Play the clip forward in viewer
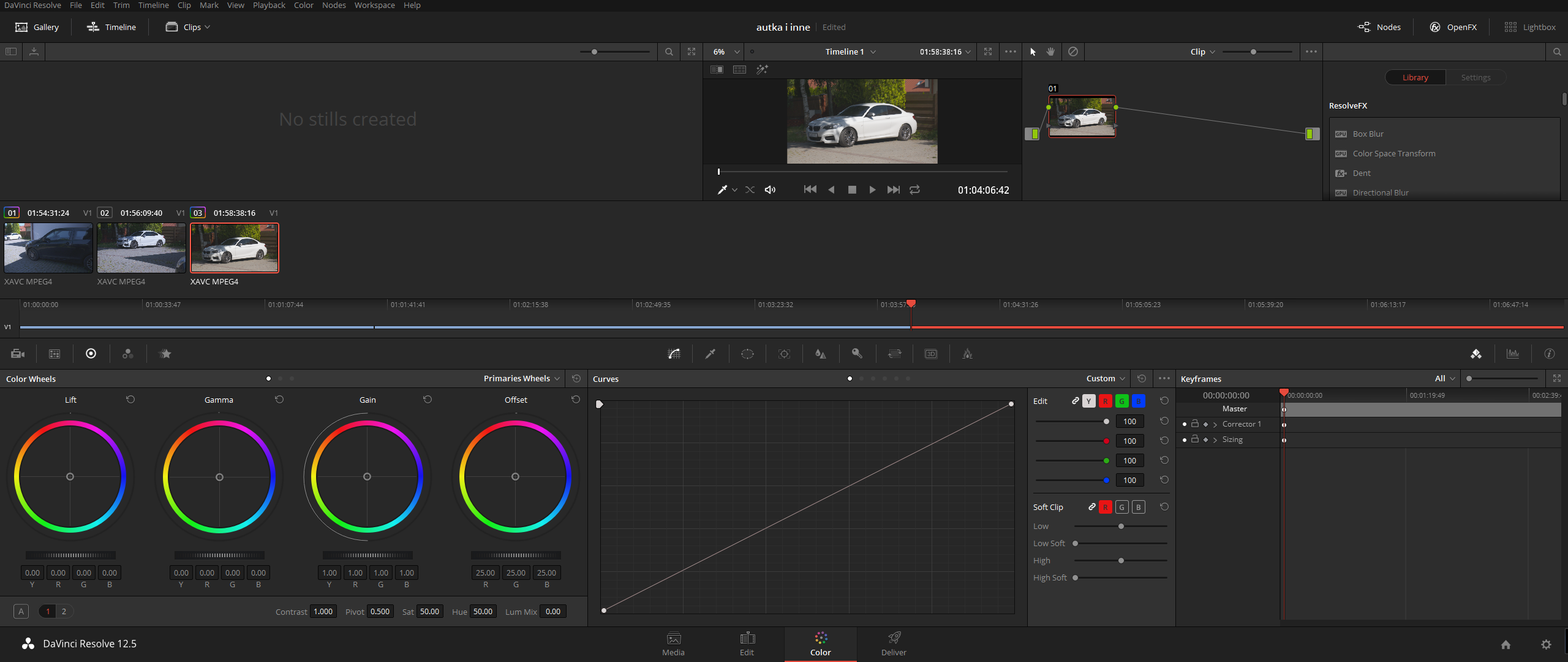 click(872, 190)
